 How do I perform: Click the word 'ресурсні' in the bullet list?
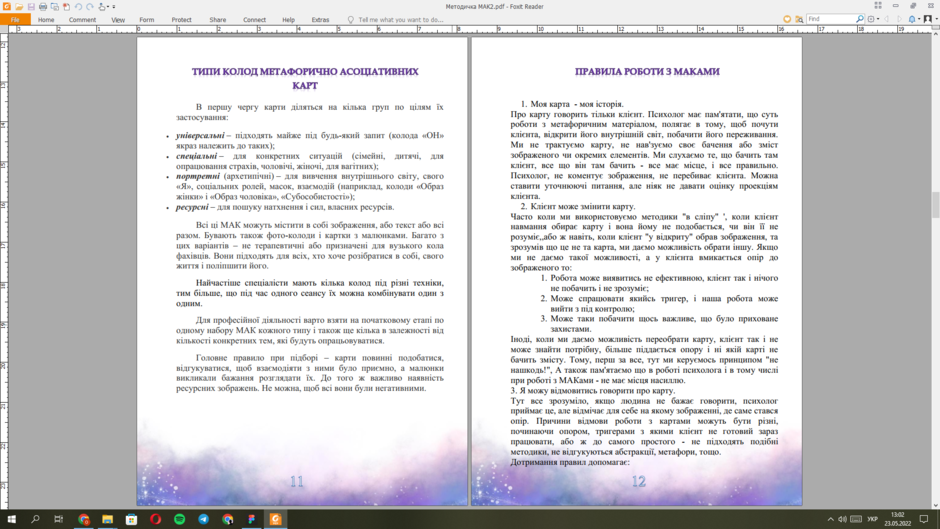(x=192, y=207)
